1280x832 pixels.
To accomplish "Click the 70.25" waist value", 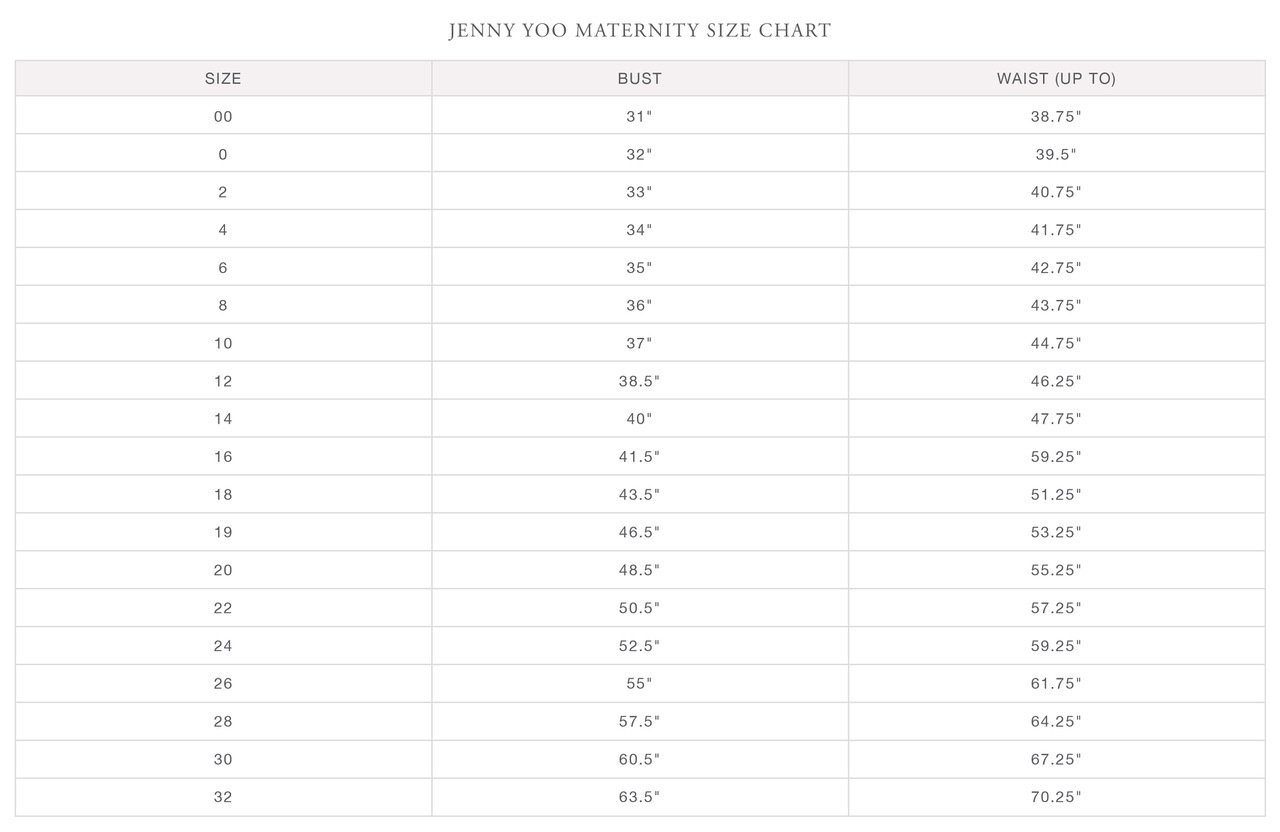I will pos(1056,797).
